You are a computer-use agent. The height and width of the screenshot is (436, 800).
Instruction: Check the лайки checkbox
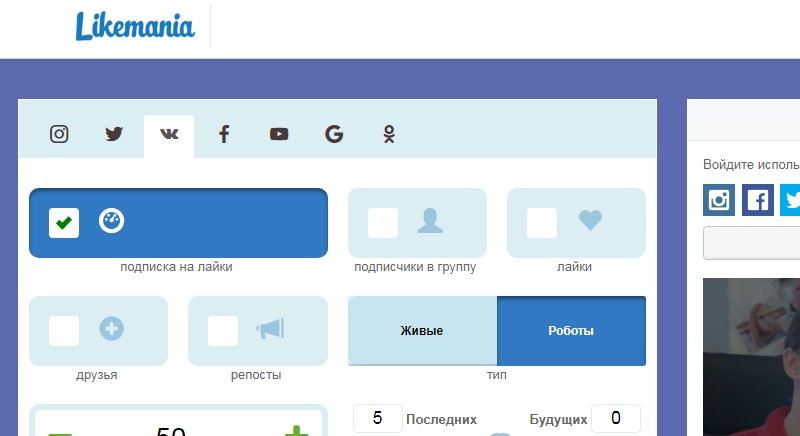point(542,223)
